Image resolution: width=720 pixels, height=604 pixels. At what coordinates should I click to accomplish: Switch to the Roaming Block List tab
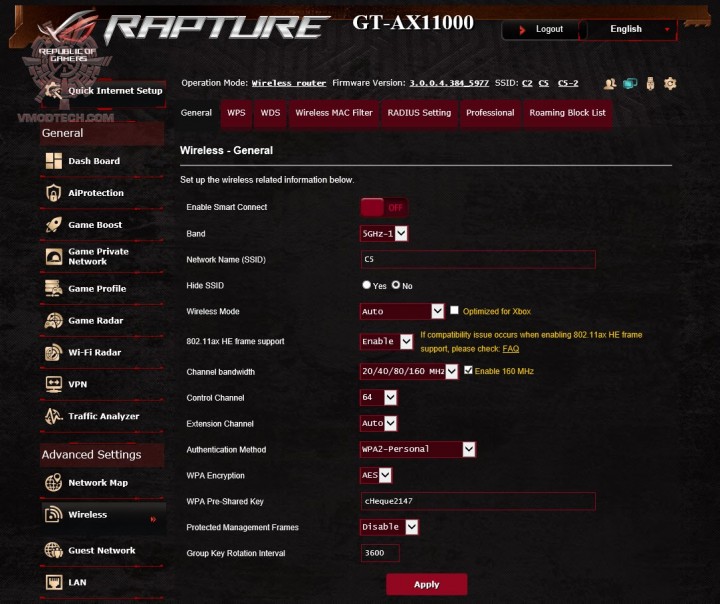pos(568,113)
